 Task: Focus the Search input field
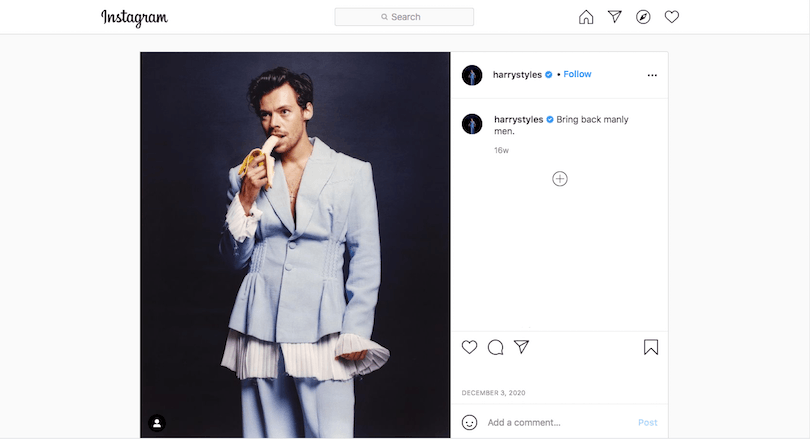click(x=404, y=17)
